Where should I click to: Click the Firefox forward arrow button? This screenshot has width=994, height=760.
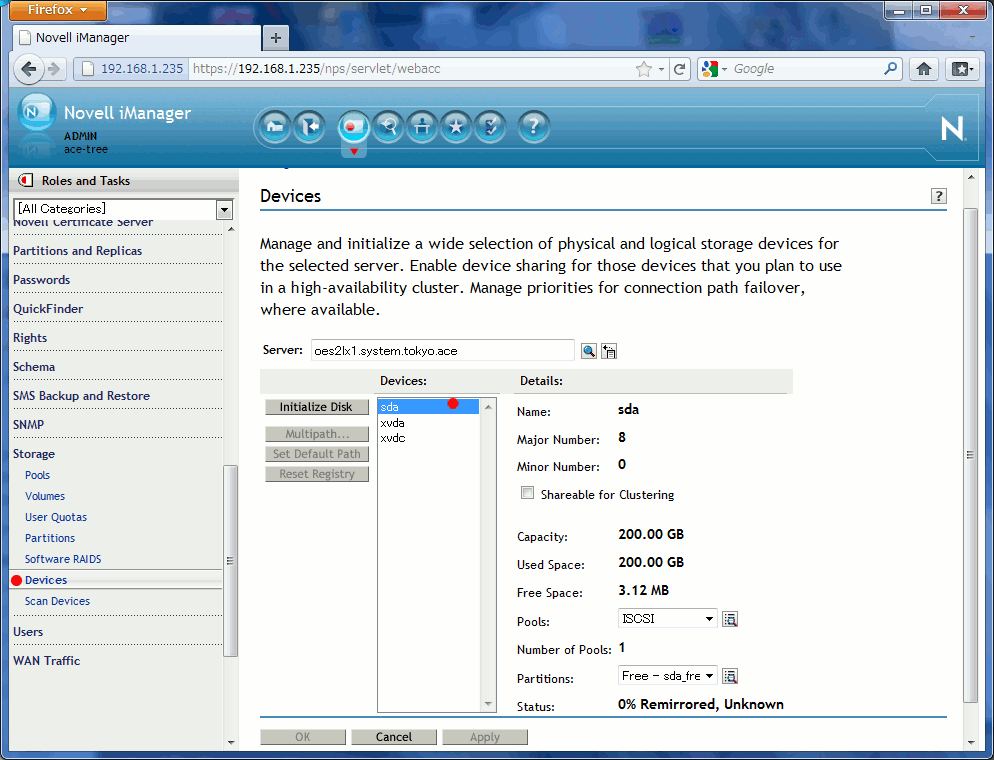(x=54, y=68)
